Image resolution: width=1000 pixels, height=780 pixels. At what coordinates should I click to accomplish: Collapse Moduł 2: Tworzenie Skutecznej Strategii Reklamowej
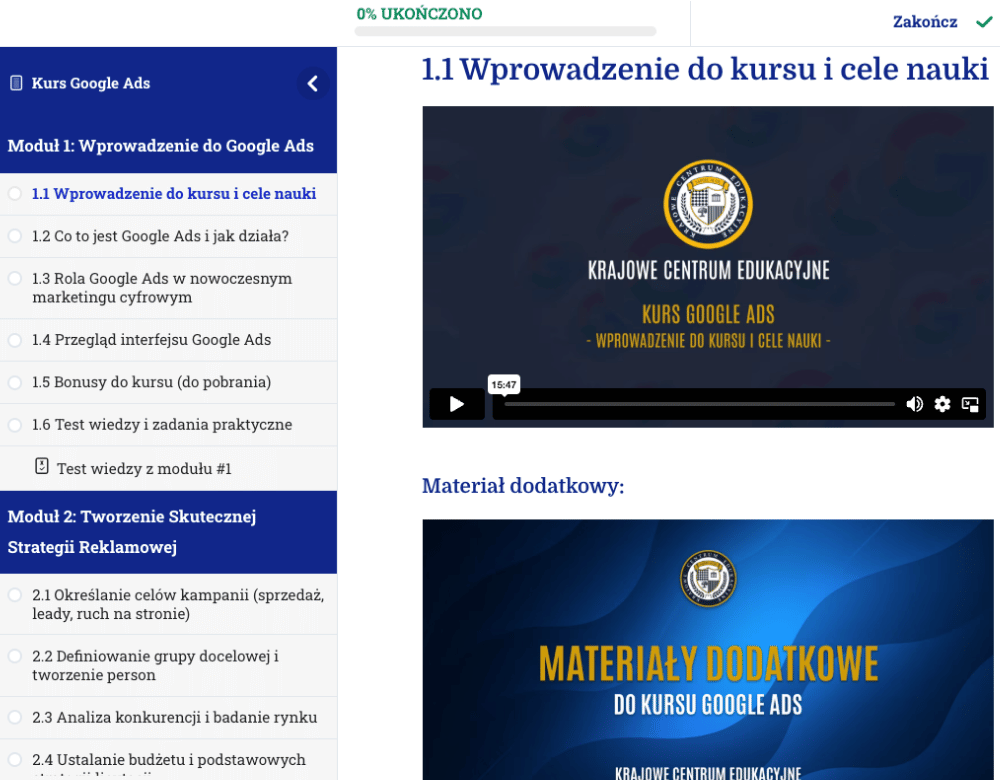coord(168,532)
